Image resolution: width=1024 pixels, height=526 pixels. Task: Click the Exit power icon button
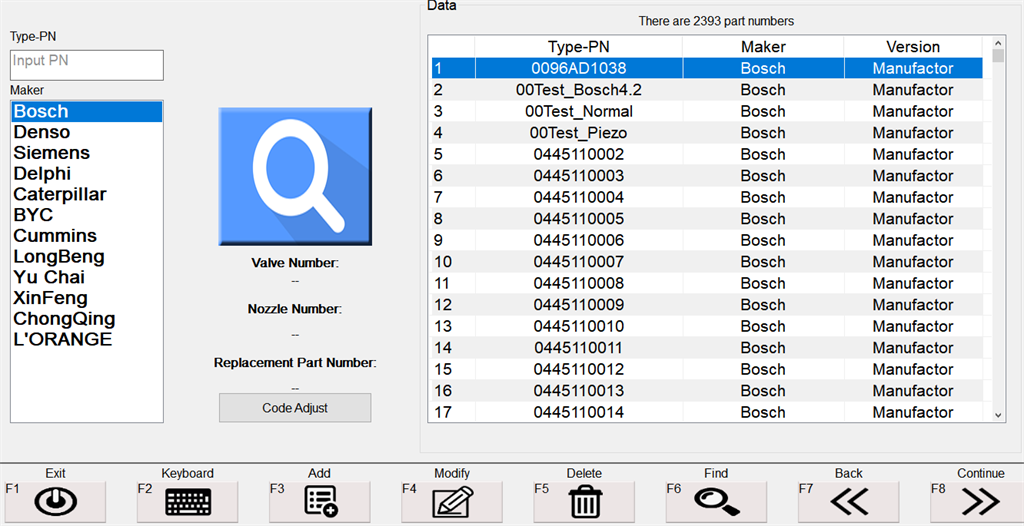(56, 501)
